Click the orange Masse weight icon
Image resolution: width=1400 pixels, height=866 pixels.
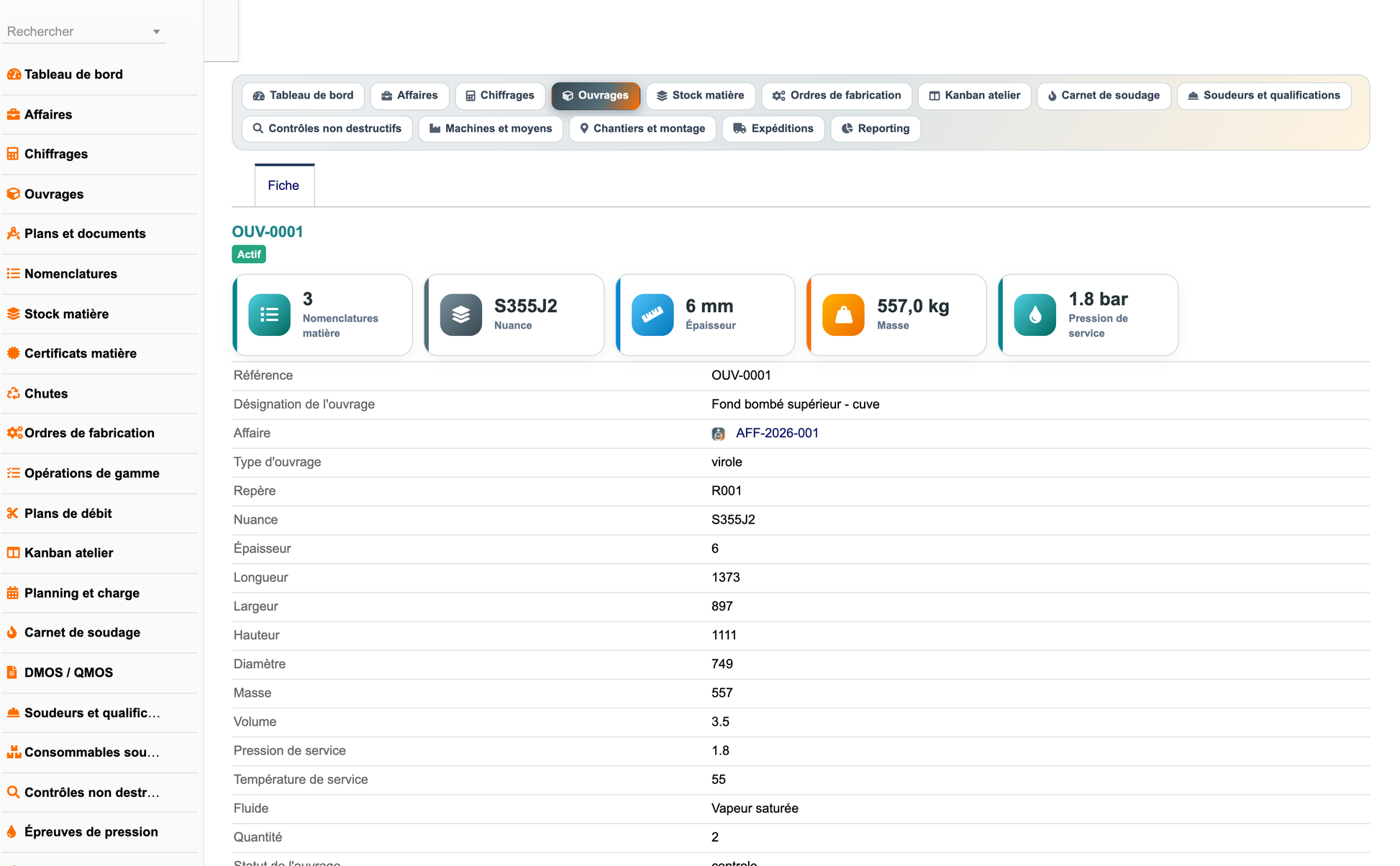coord(844,315)
